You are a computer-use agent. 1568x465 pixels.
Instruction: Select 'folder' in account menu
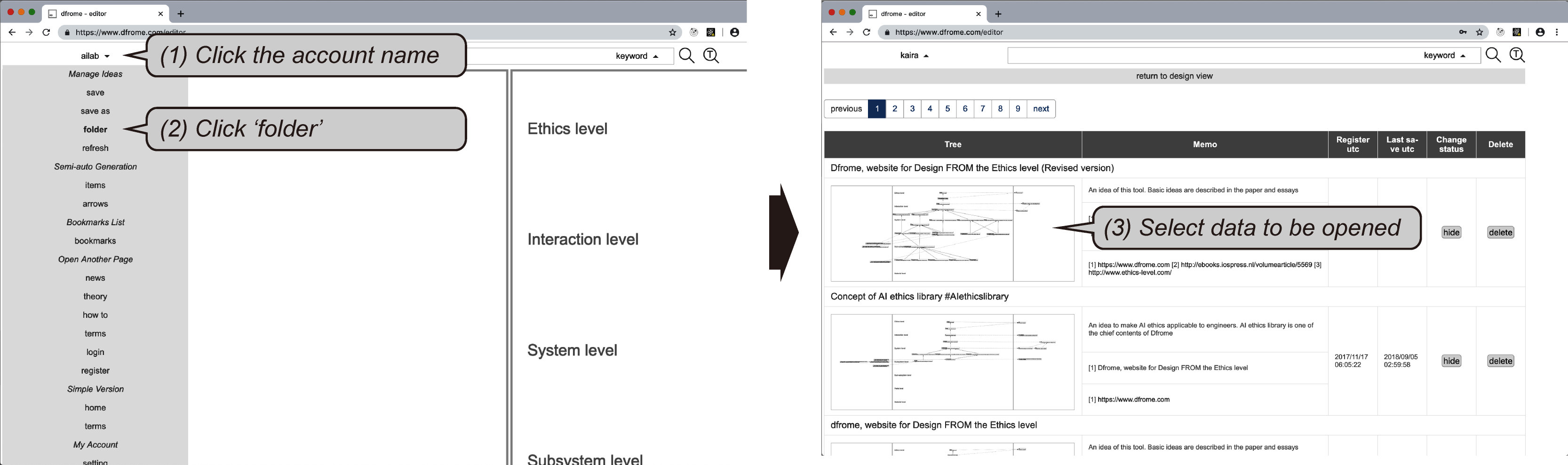coord(96,130)
